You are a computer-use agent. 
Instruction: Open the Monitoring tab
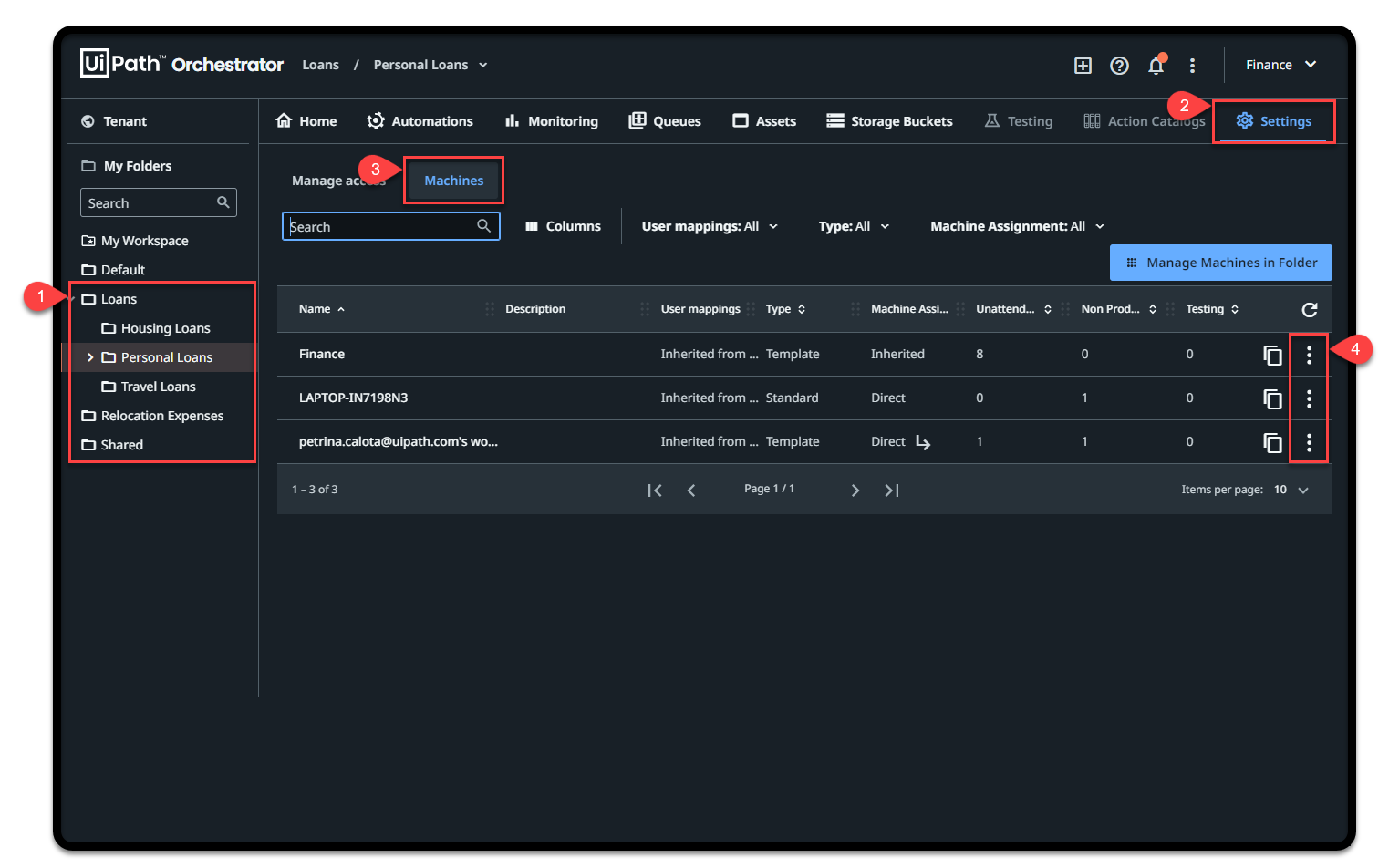coord(552,121)
